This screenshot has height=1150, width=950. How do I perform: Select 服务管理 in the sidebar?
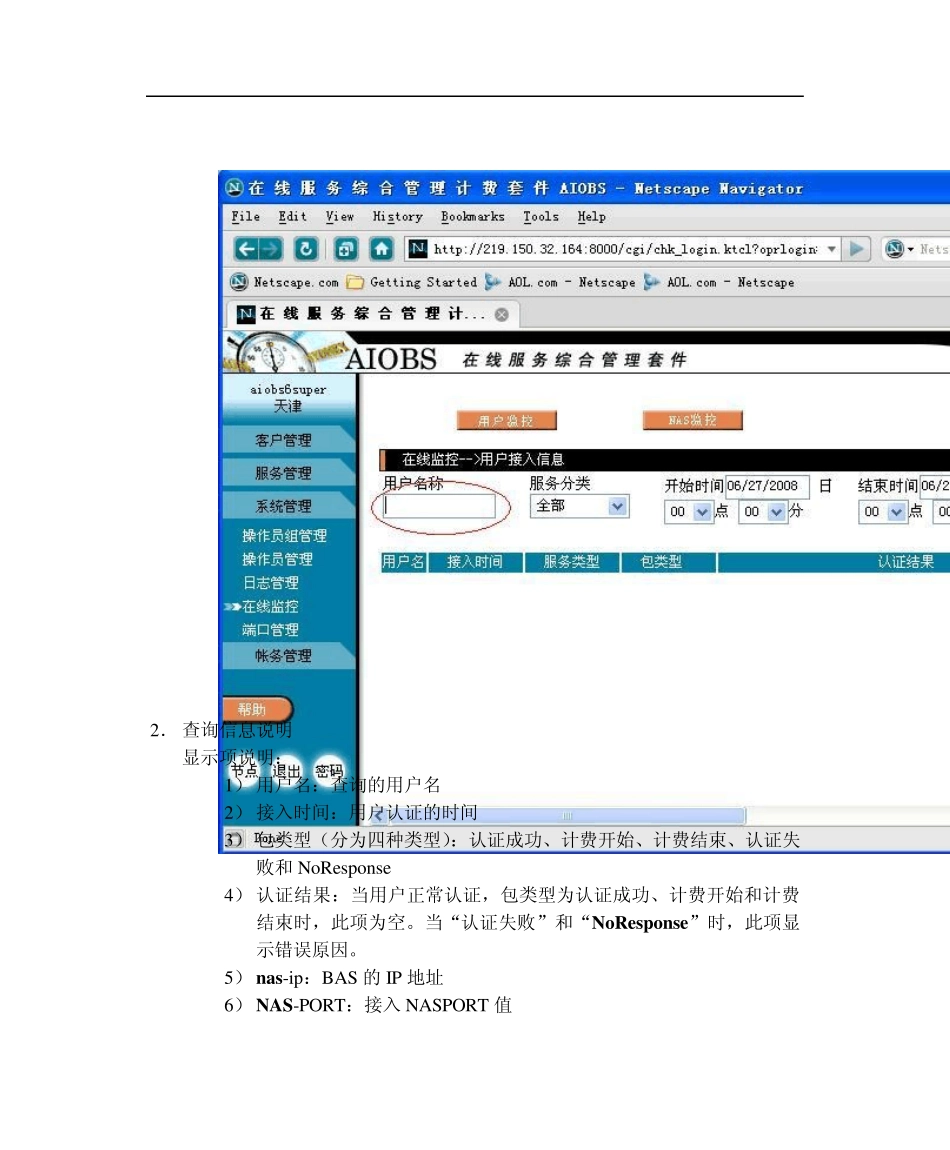283,474
